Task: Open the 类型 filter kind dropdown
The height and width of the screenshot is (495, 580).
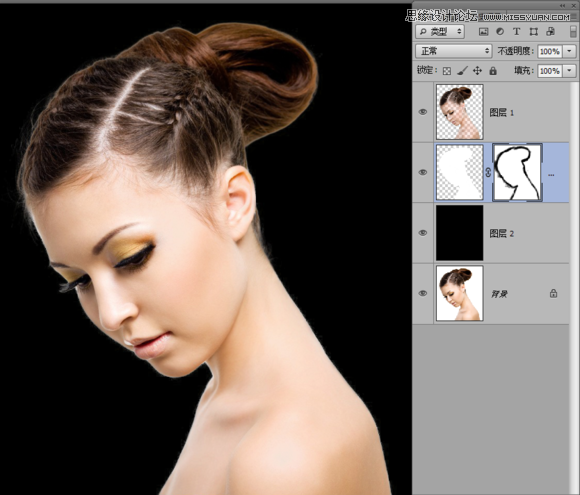Action: (x=439, y=32)
